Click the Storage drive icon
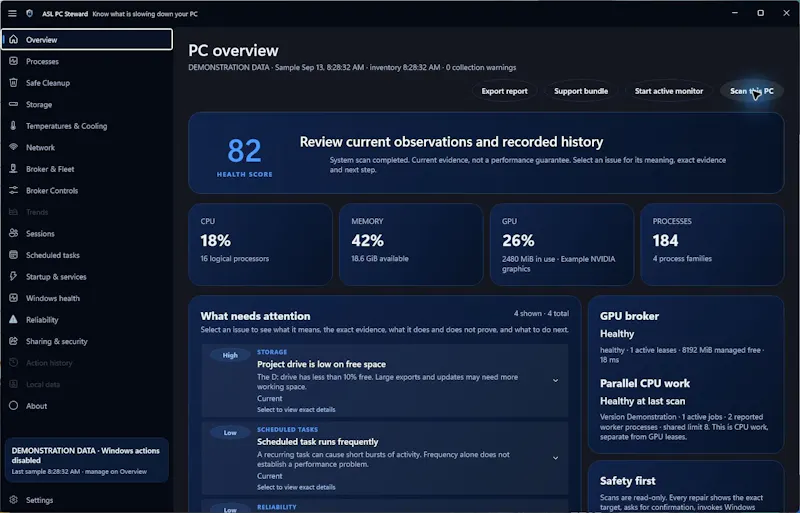The width and height of the screenshot is (800, 513). [14, 104]
